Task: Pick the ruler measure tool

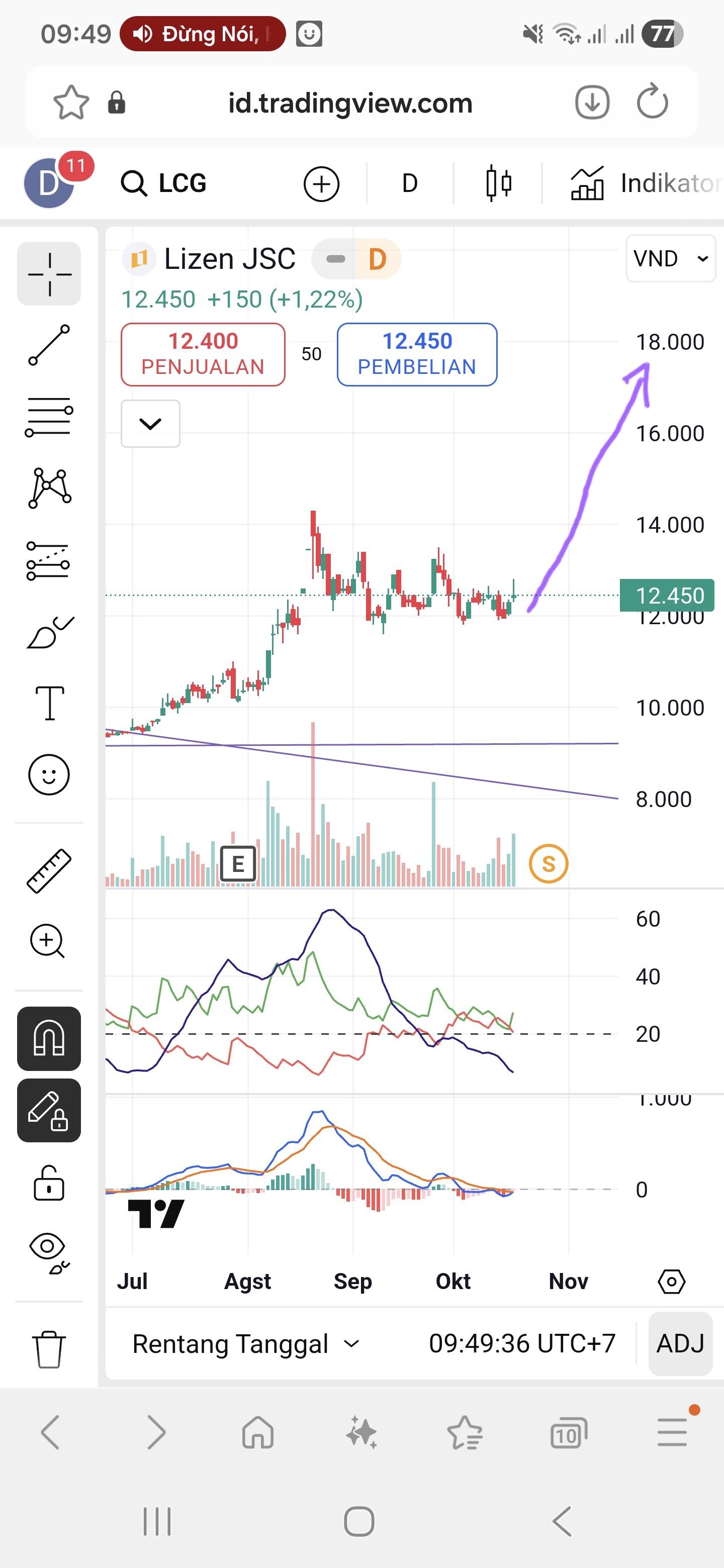Action: click(49, 870)
